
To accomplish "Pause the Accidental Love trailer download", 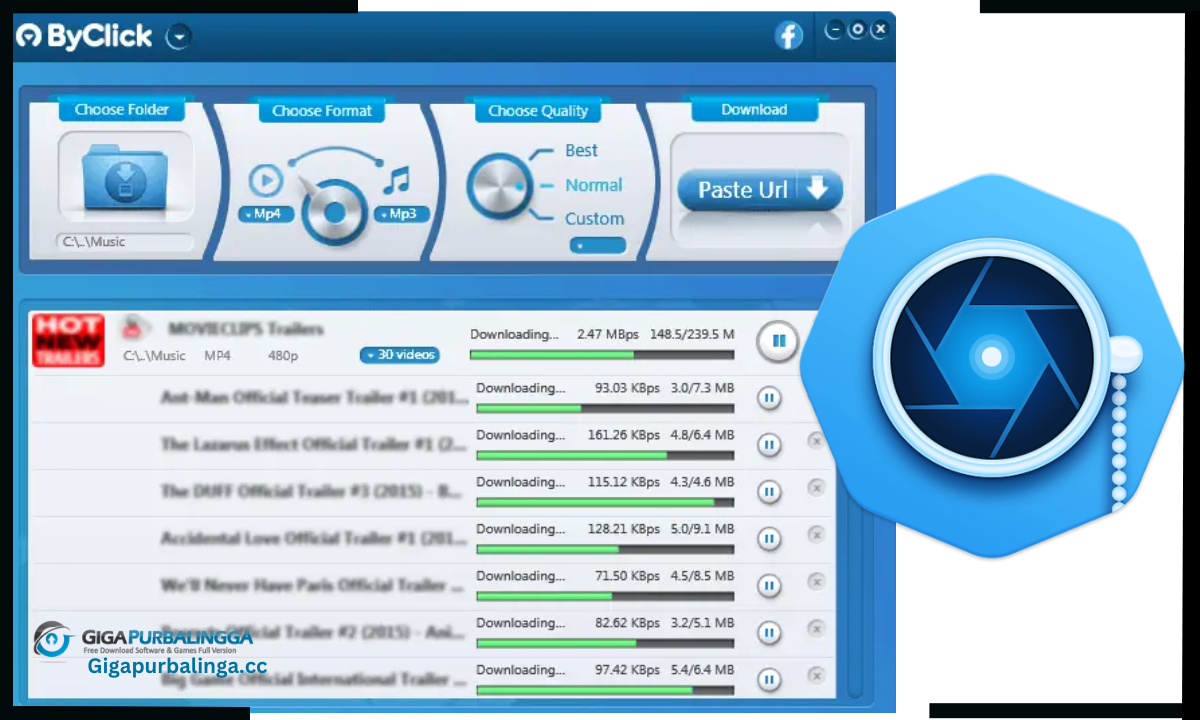I will click(x=769, y=539).
